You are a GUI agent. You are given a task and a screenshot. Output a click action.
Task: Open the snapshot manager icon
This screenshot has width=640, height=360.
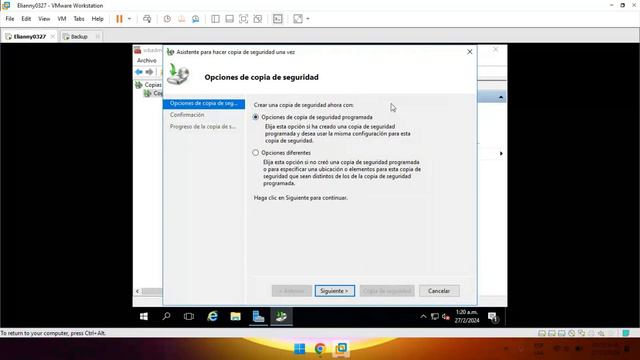(x=196, y=19)
